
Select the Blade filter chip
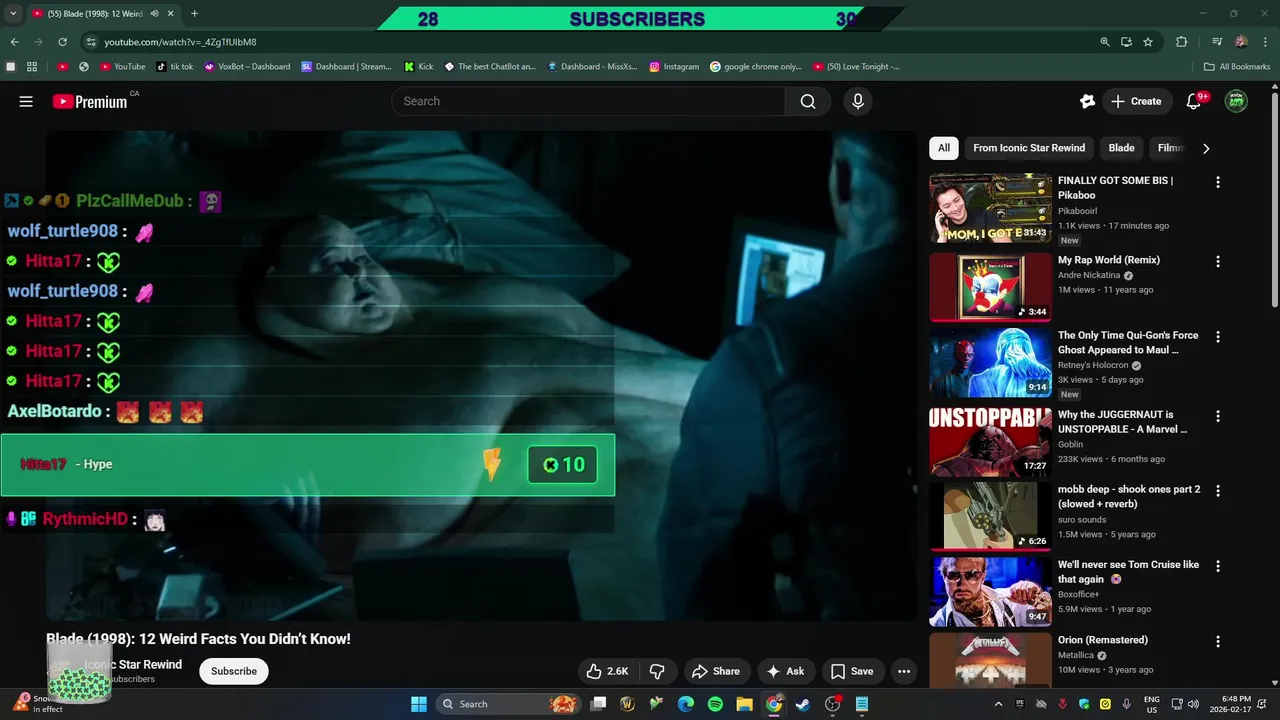coord(1121,148)
